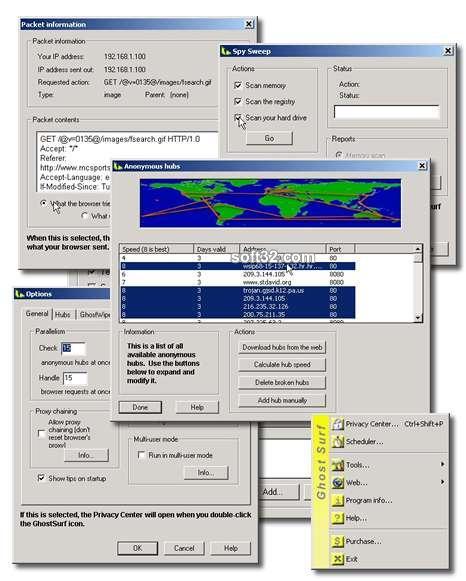Select the Web globe icon
The image size is (466, 581).
pos(337,482)
